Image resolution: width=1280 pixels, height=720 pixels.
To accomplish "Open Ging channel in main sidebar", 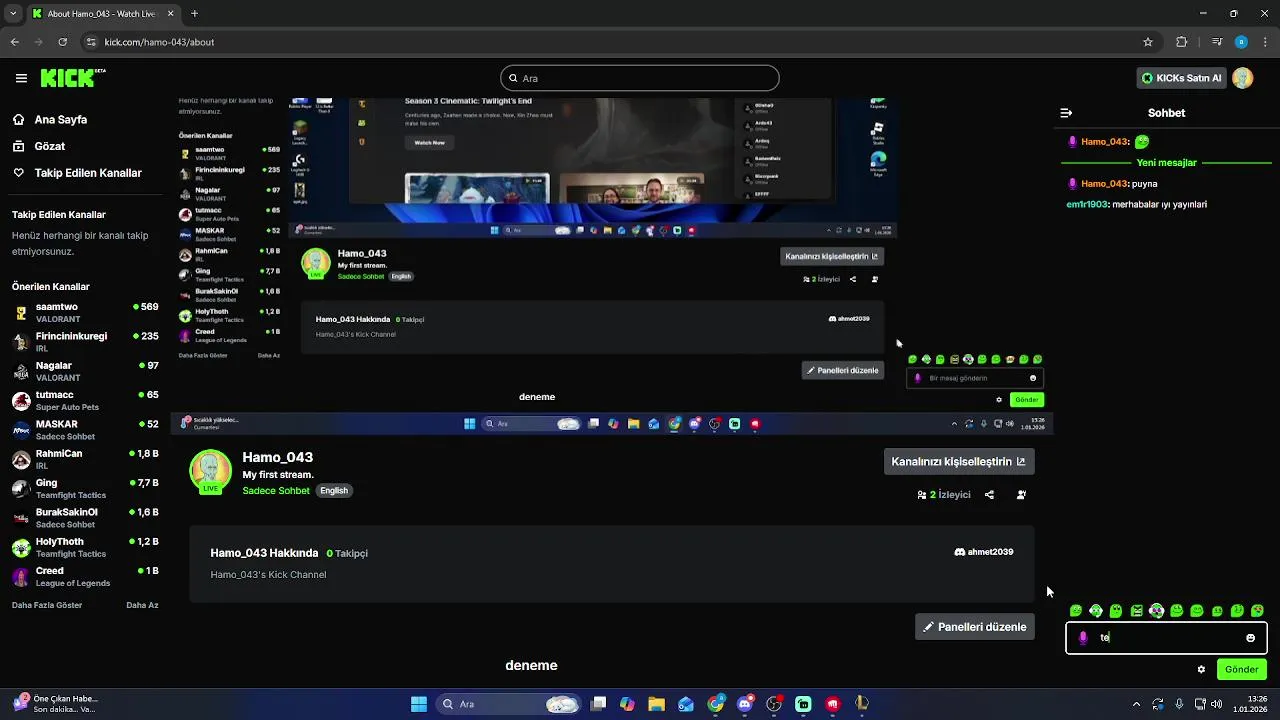I will 85,489.
